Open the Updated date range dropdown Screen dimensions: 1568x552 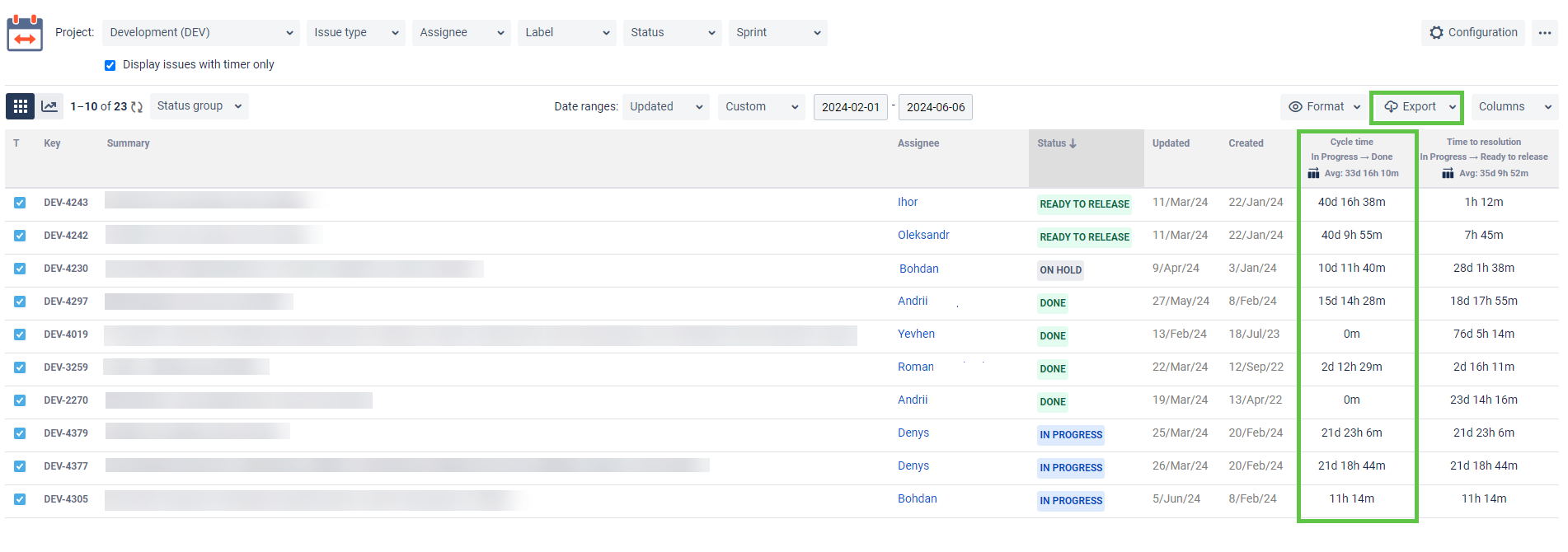coord(666,107)
